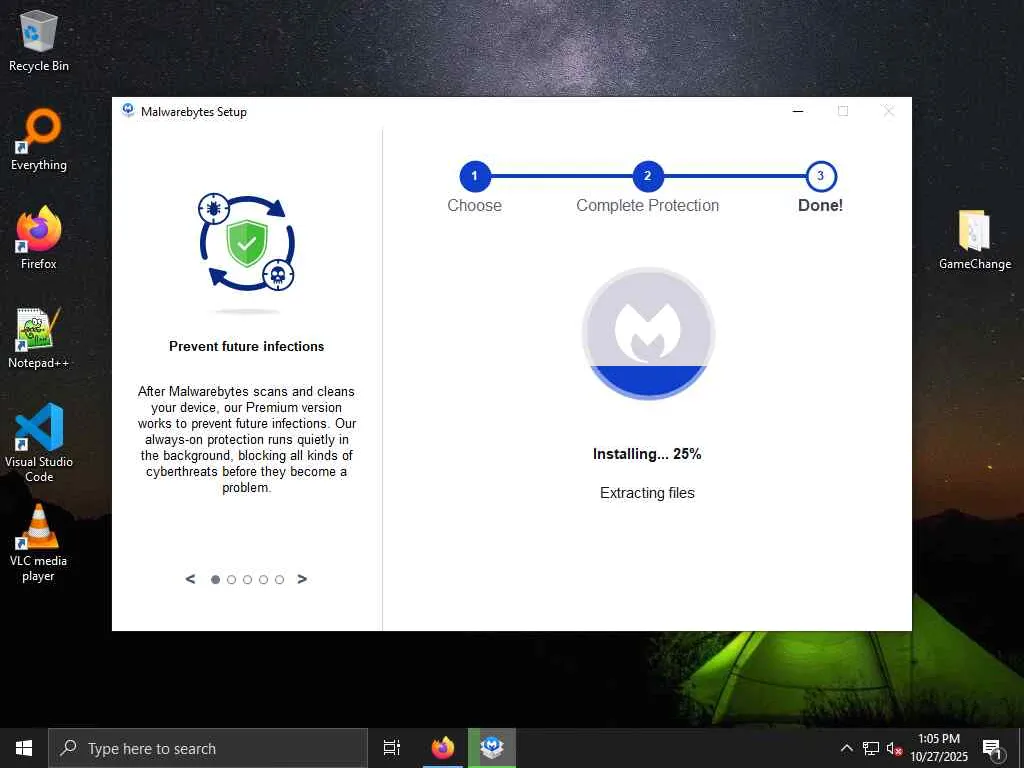1024x768 pixels.
Task: Click the 'Choose' step label
Action: tap(475, 205)
